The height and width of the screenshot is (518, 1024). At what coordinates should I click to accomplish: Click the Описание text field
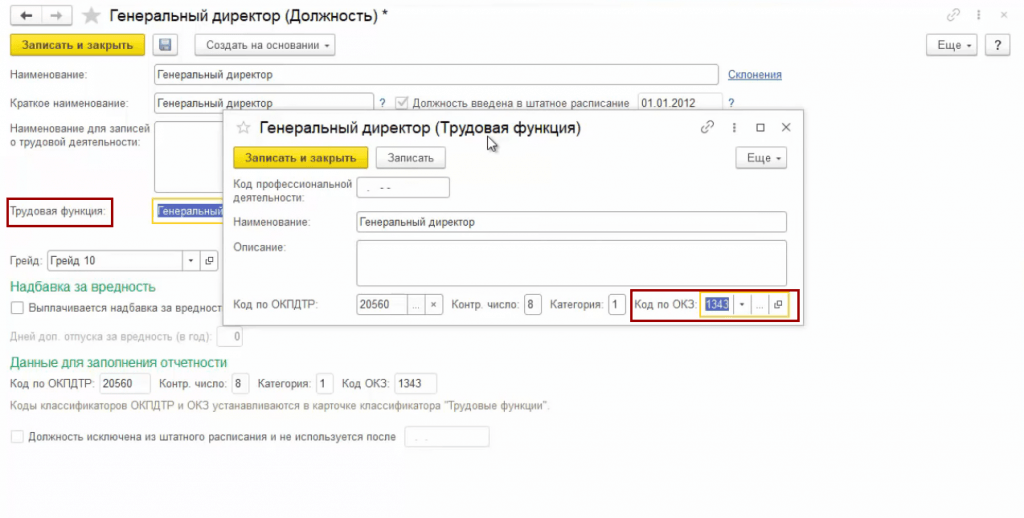click(571, 262)
